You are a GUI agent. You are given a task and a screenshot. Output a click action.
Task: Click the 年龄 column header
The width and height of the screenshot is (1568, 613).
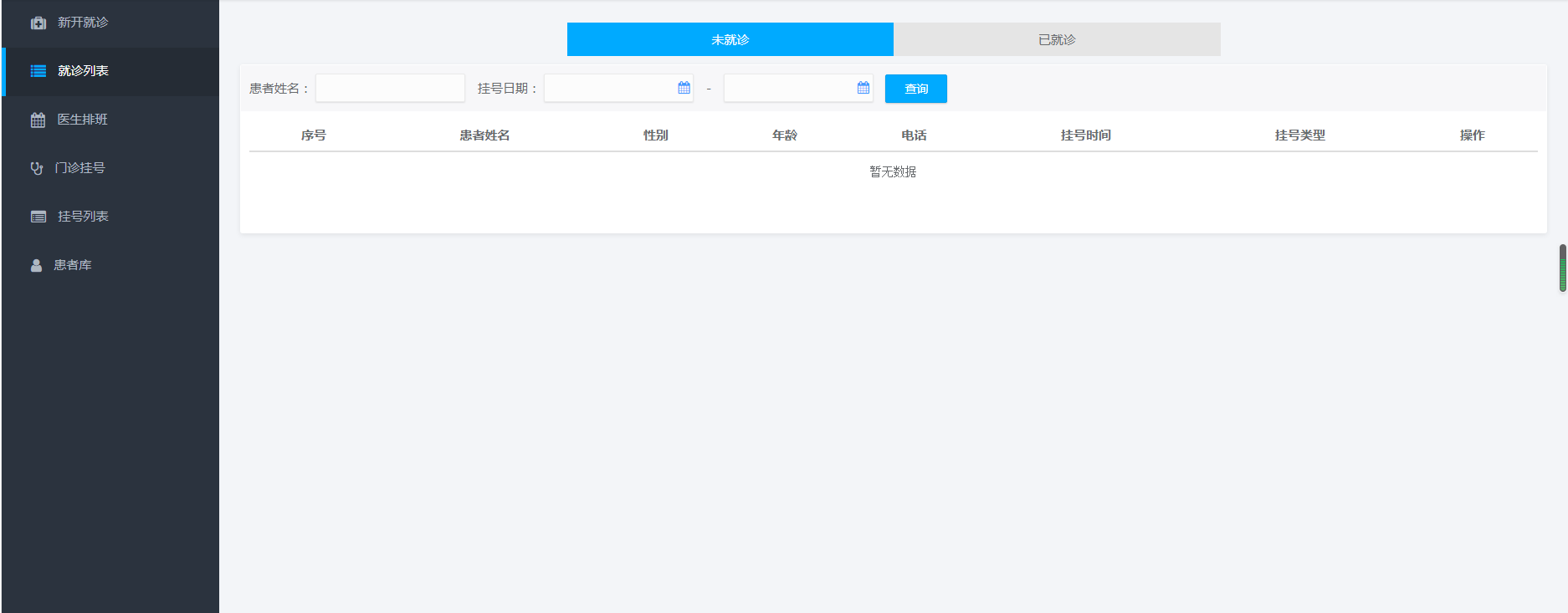[x=784, y=135]
